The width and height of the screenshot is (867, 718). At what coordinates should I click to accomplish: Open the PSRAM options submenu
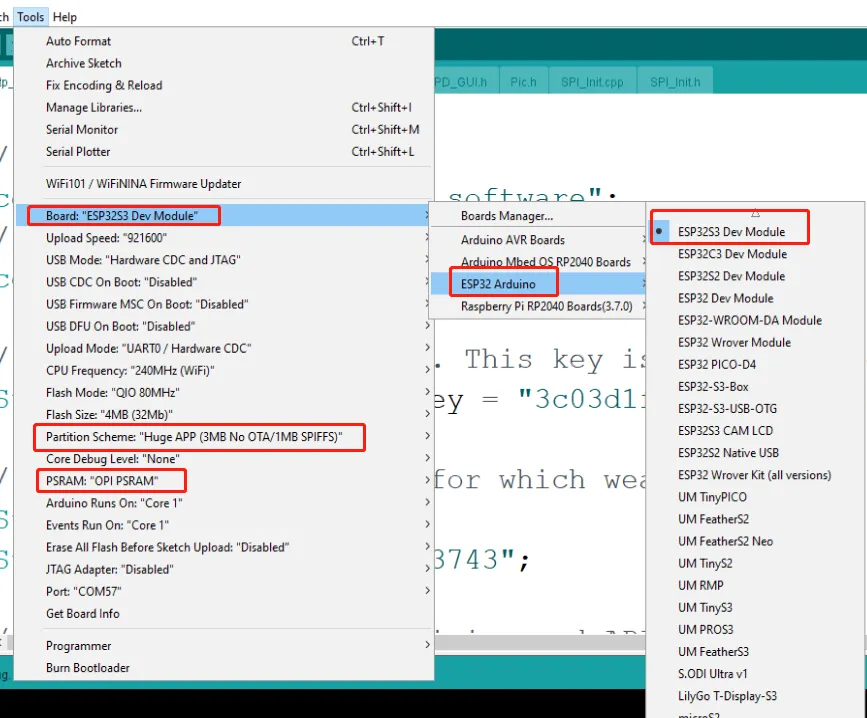coord(223,481)
